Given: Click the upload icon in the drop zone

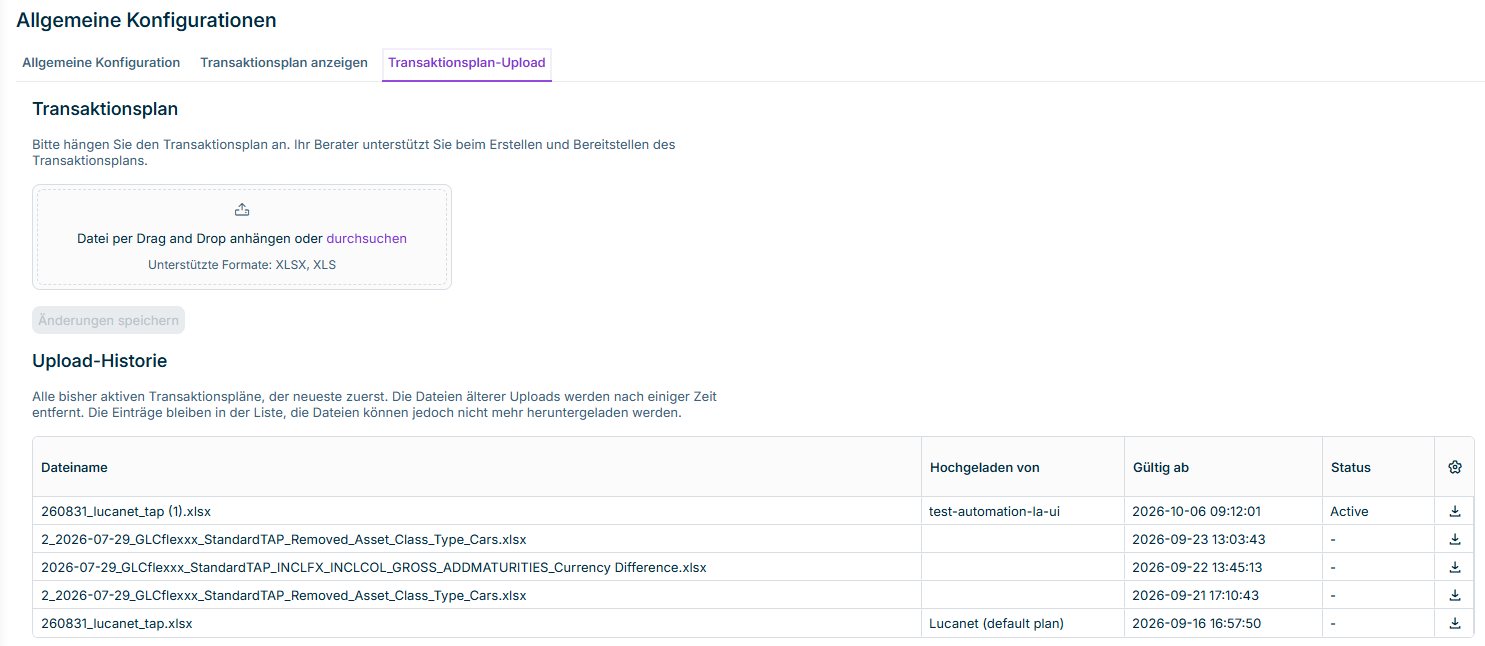Looking at the screenshot, I should tap(242, 210).
